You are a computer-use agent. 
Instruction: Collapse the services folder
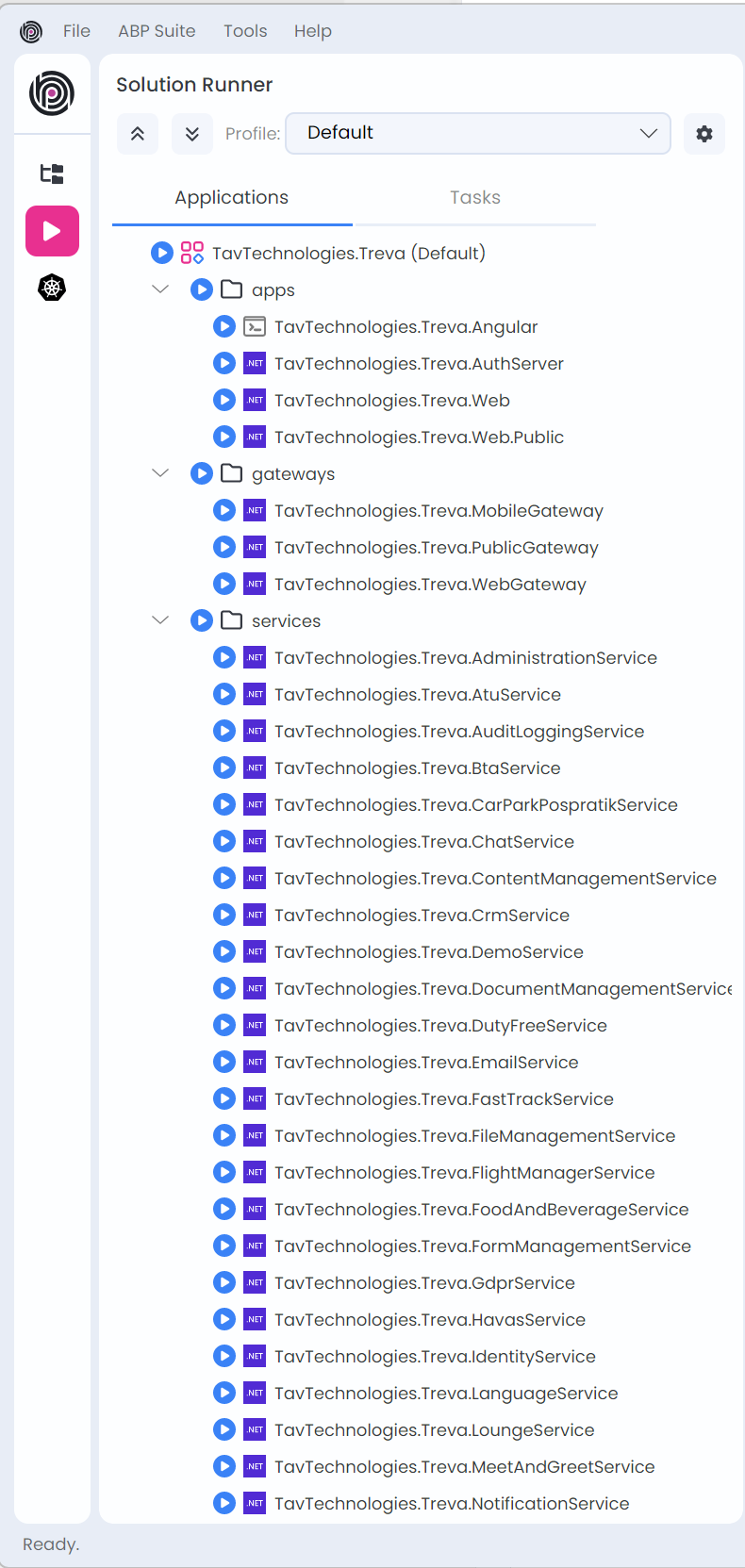pos(160,620)
